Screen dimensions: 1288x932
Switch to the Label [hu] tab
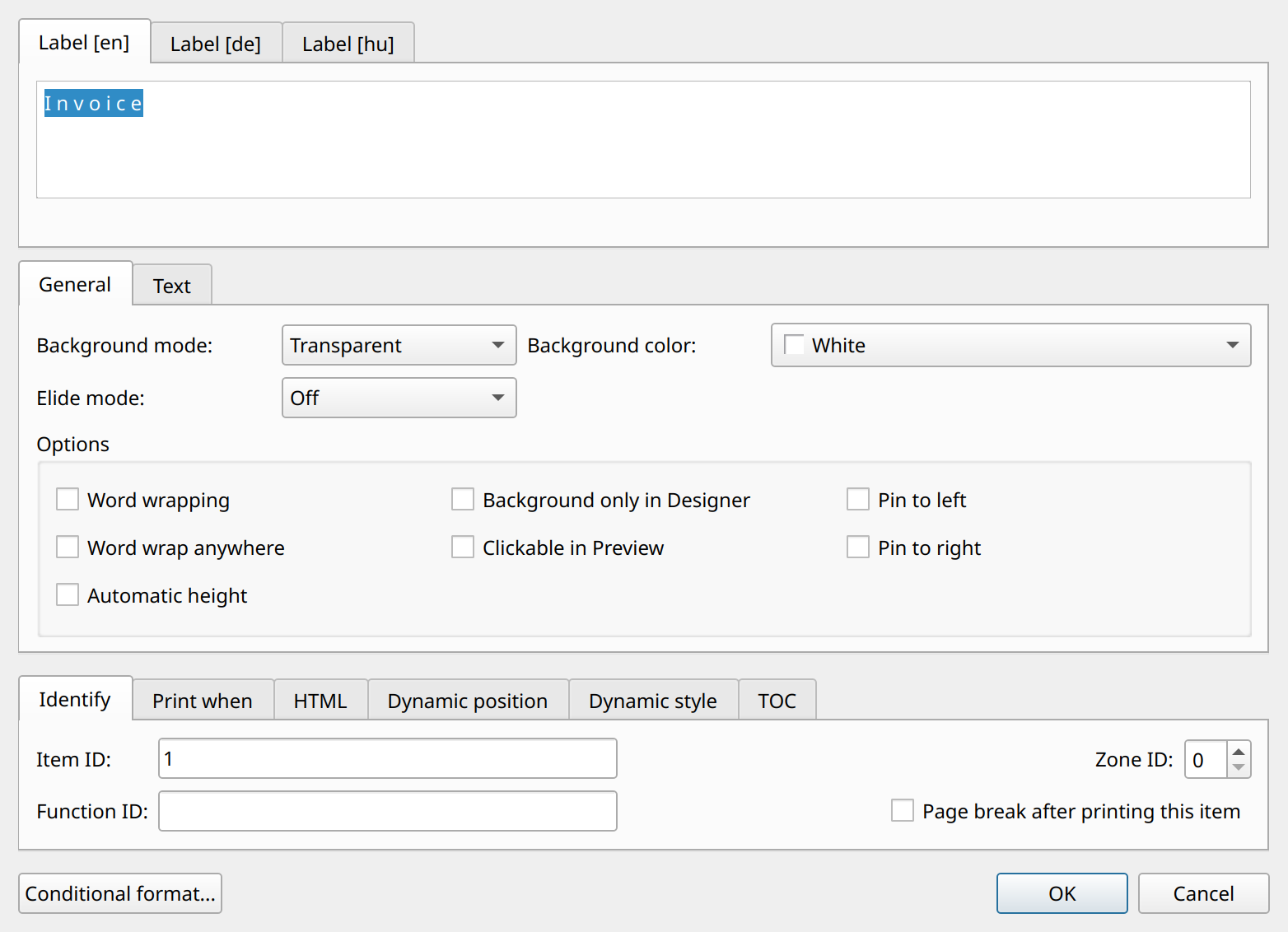point(348,44)
